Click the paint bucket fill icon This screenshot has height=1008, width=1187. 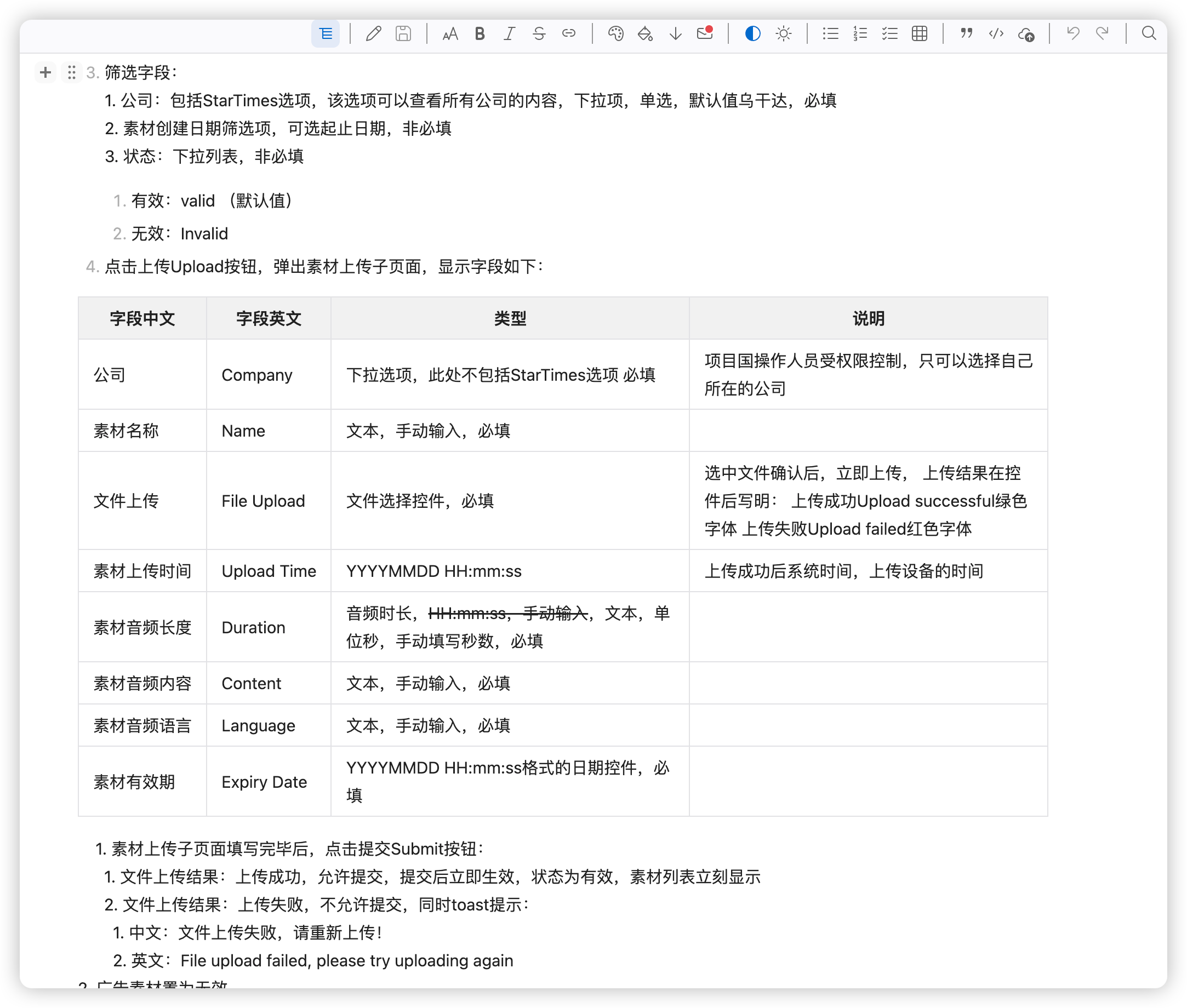coord(645,34)
